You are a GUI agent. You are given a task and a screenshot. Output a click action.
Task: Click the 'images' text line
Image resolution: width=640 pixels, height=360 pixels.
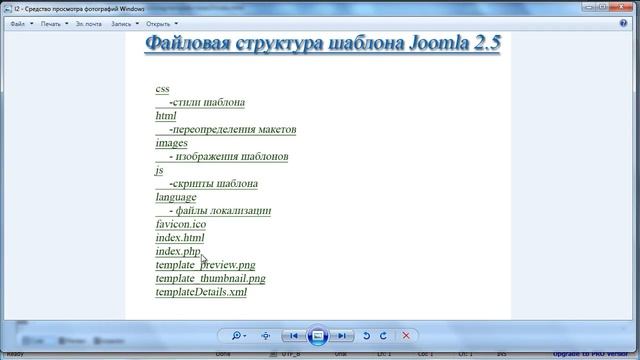pyautogui.click(x=171, y=143)
